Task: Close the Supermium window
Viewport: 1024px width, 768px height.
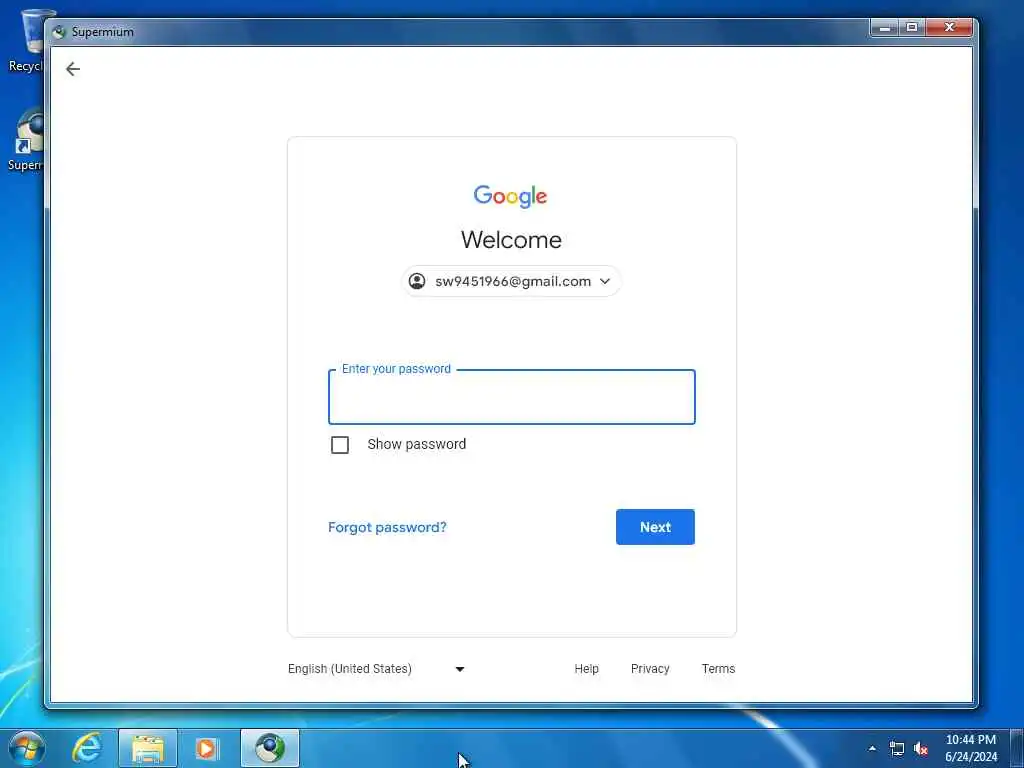Action: (x=950, y=27)
